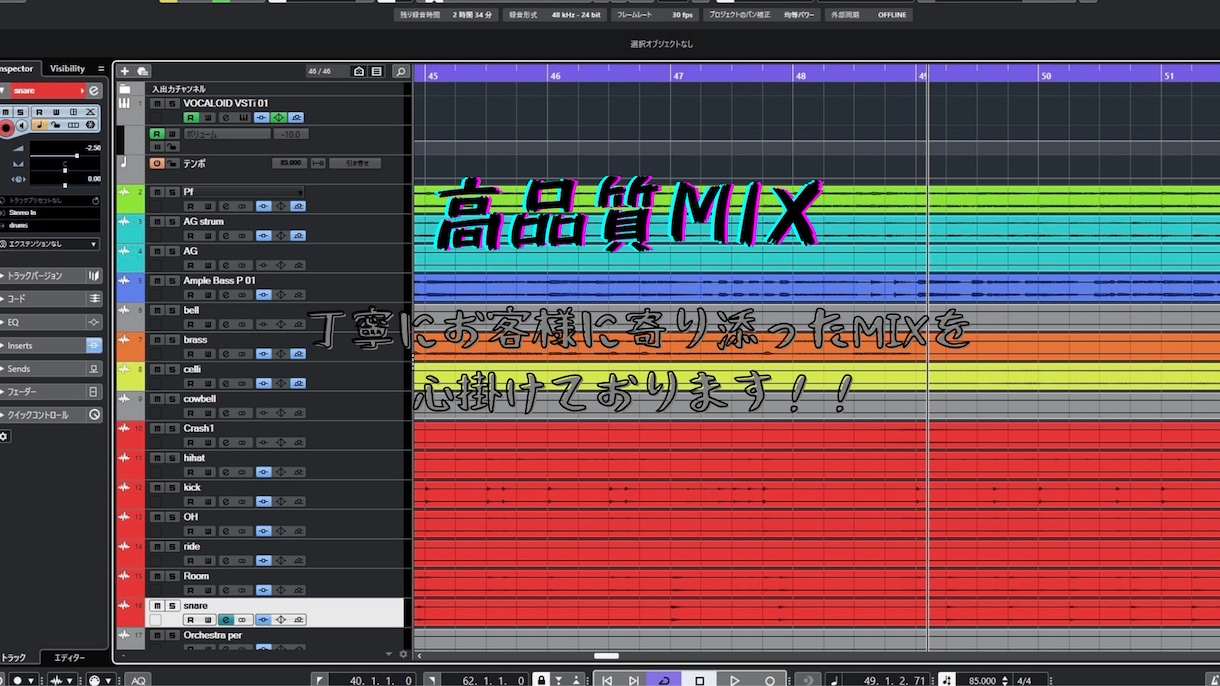
Task: Click the snare edit channel settings icon in Inspector
Action: point(94,91)
